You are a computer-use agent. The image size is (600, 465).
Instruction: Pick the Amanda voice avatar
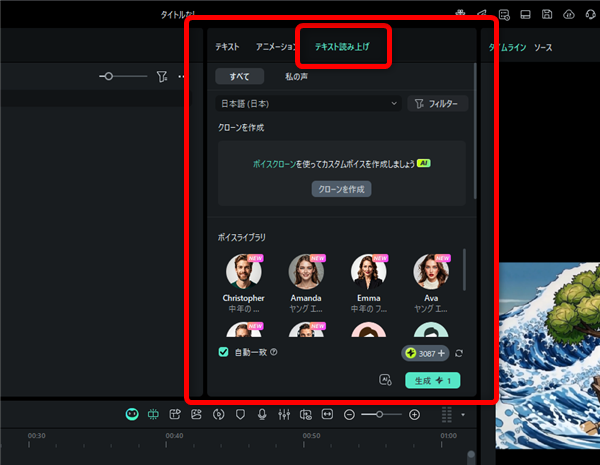point(306,272)
